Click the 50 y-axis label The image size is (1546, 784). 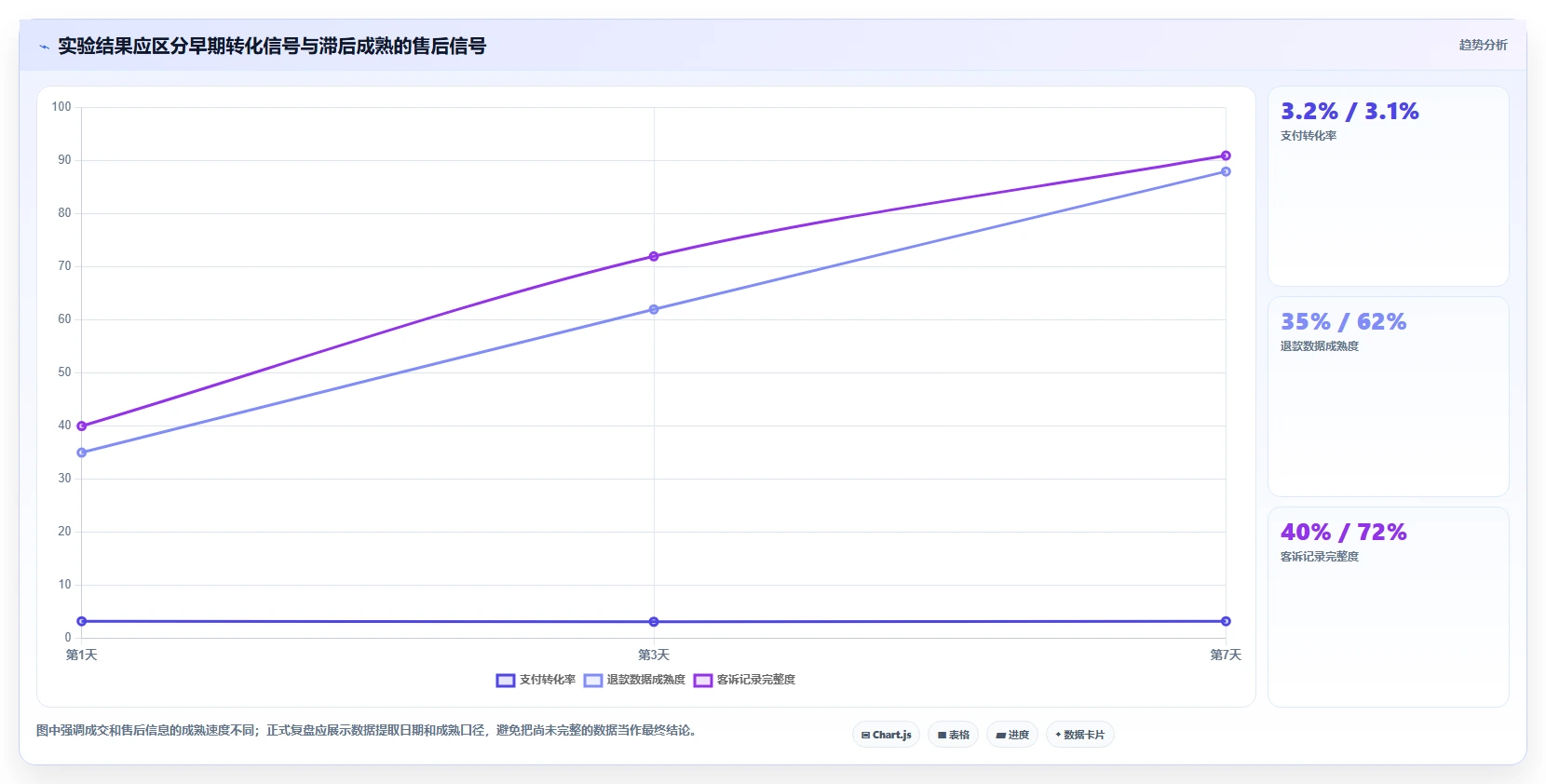(x=64, y=372)
